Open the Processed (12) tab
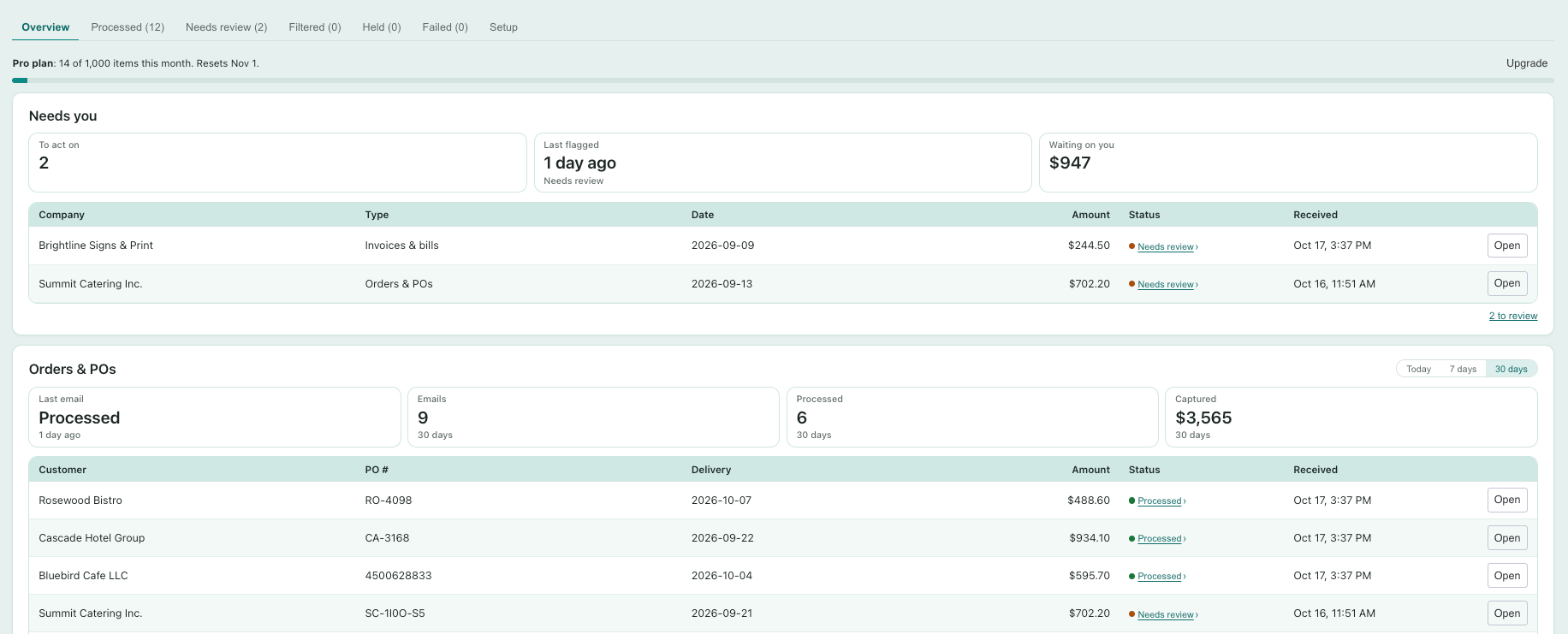The height and width of the screenshot is (634, 1568). click(128, 27)
